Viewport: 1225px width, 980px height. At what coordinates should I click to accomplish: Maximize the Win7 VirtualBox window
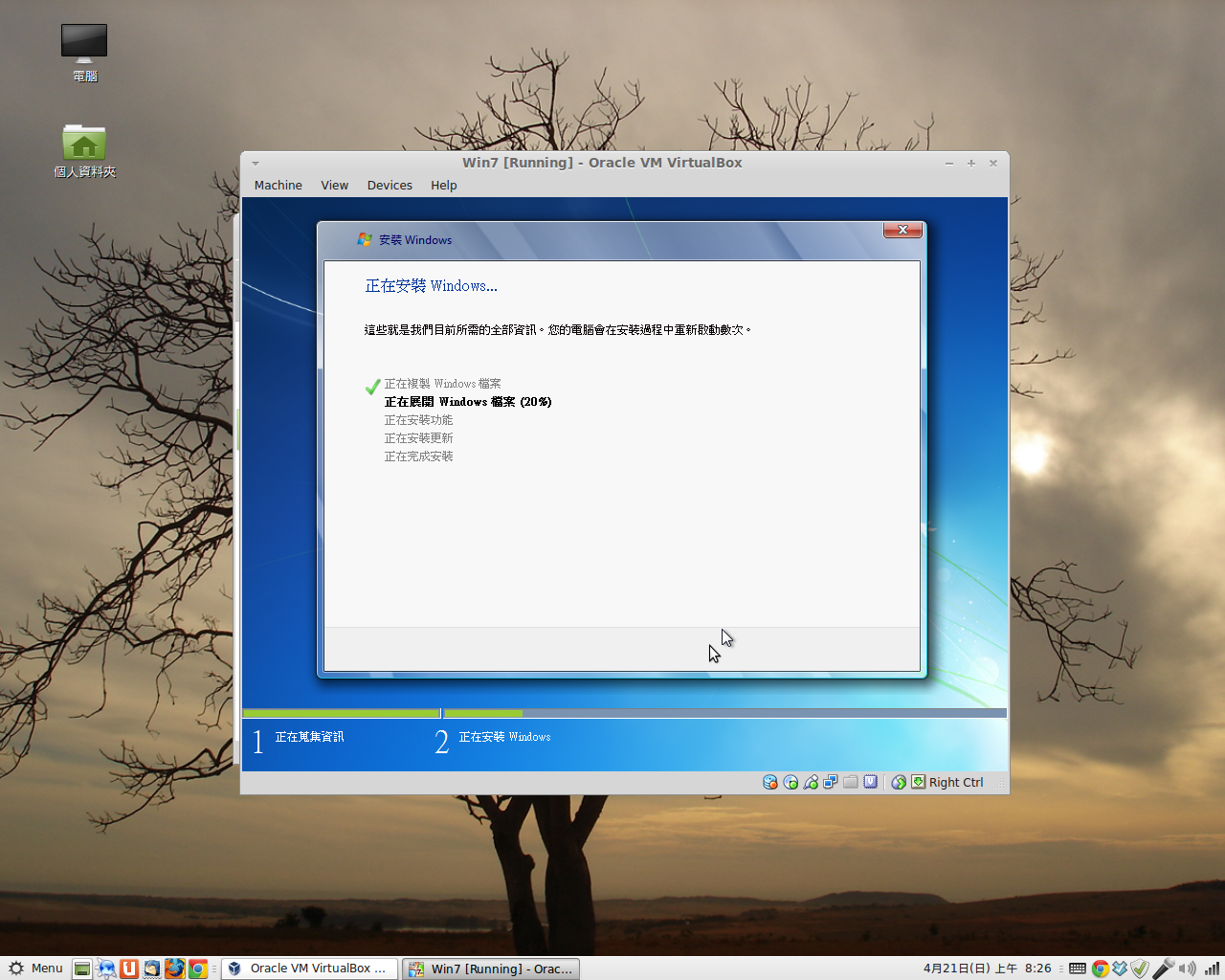point(971,164)
